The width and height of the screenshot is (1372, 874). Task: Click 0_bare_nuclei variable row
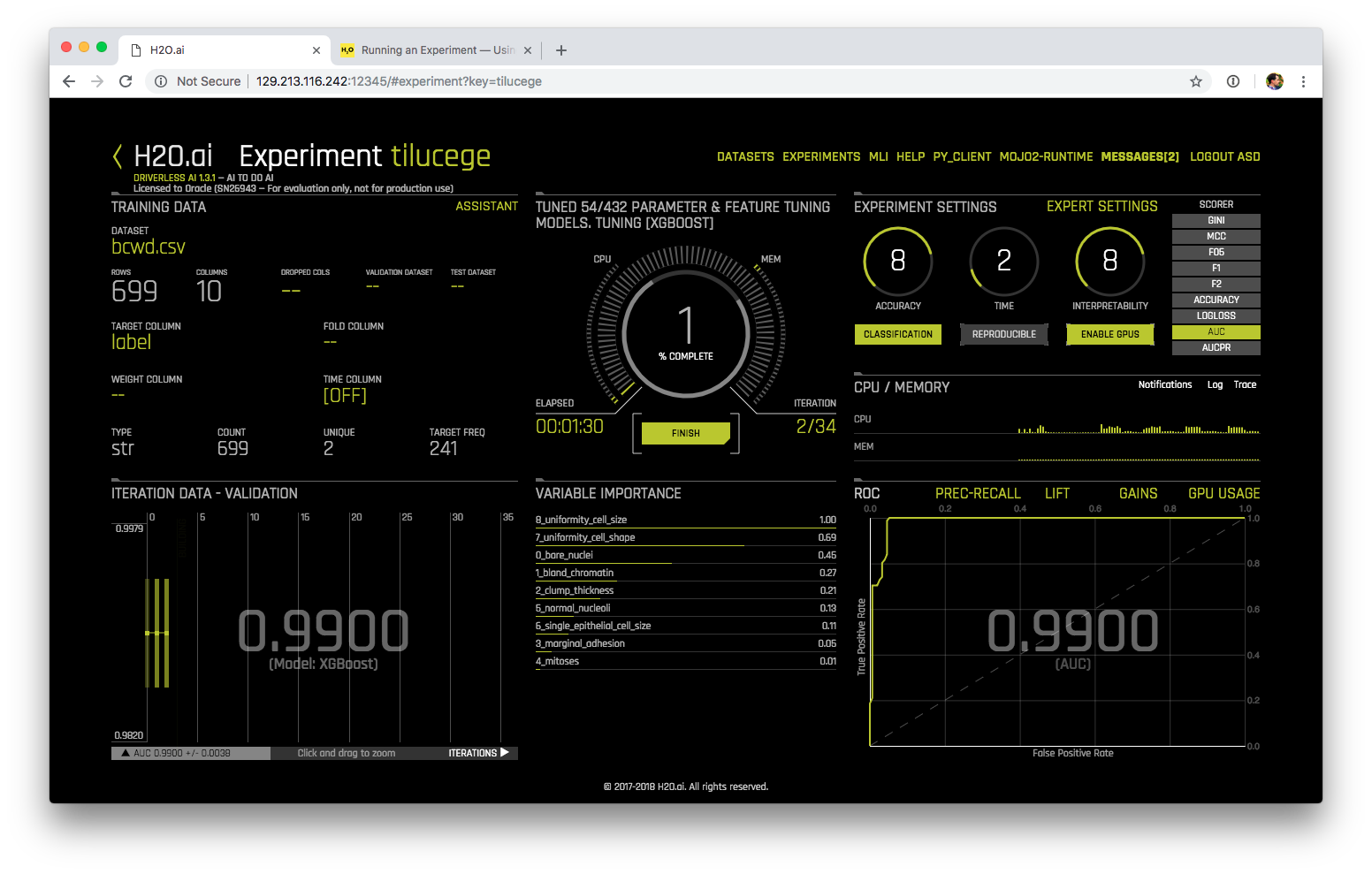click(686, 555)
